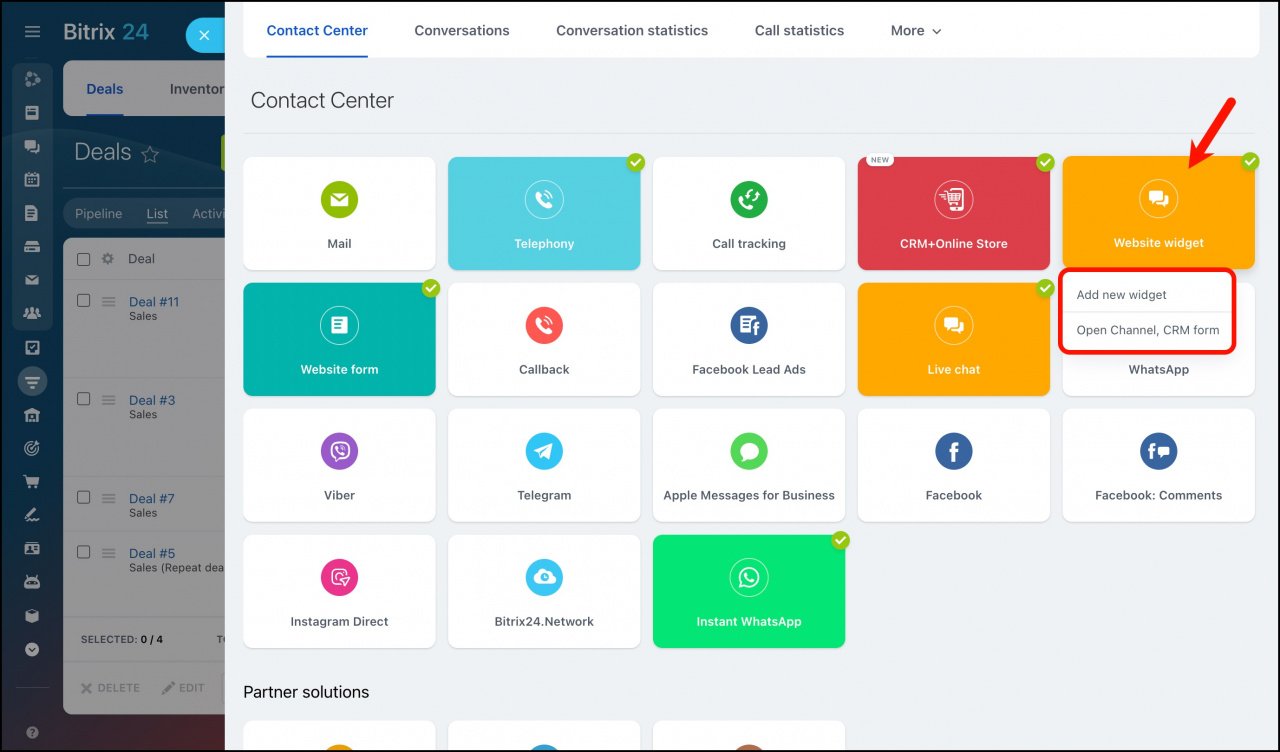The width and height of the screenshot is (1280, 752).
Task: Open the Instant WhatsApp tile
Action: click(749, 591)
